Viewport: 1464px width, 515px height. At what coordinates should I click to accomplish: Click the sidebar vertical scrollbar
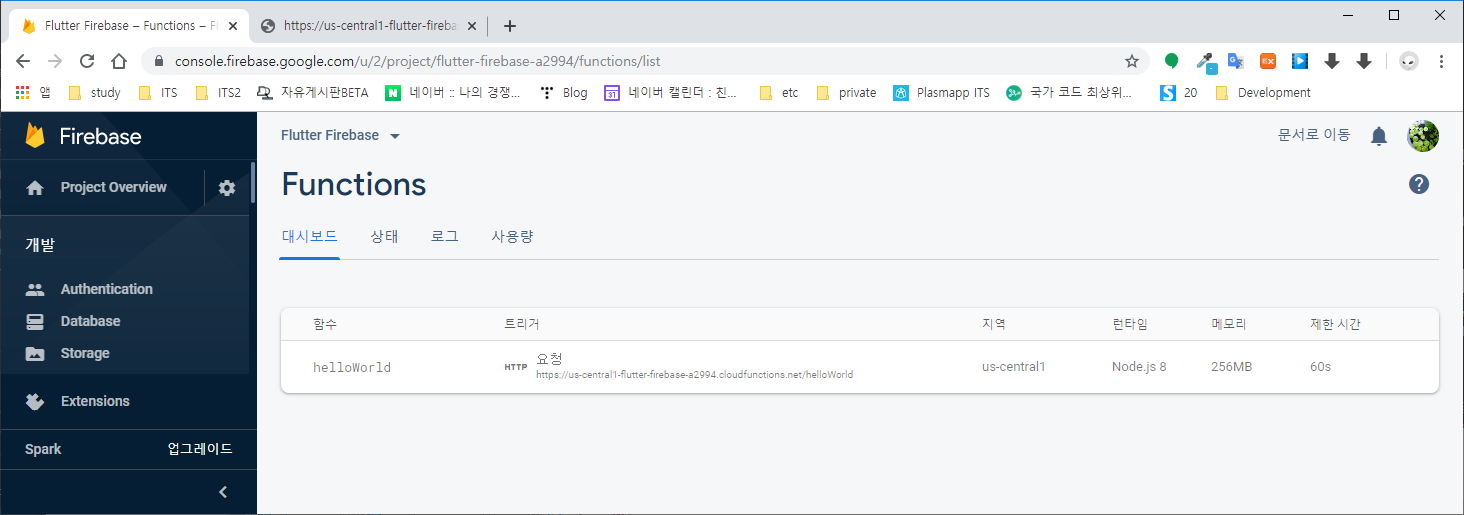pyautogui.click(x=253, y=182)
